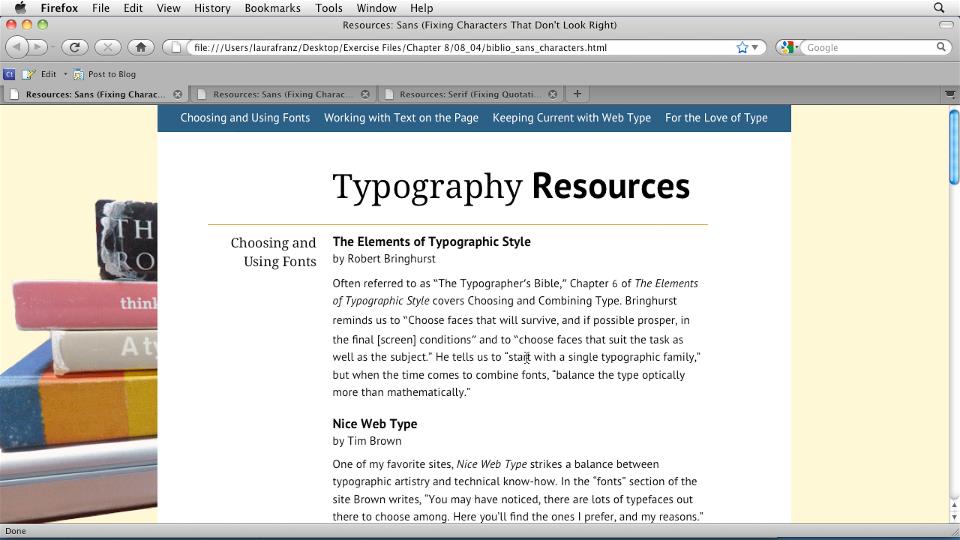
Task: Click the page icon beside the URL
Action: point(176,47)
